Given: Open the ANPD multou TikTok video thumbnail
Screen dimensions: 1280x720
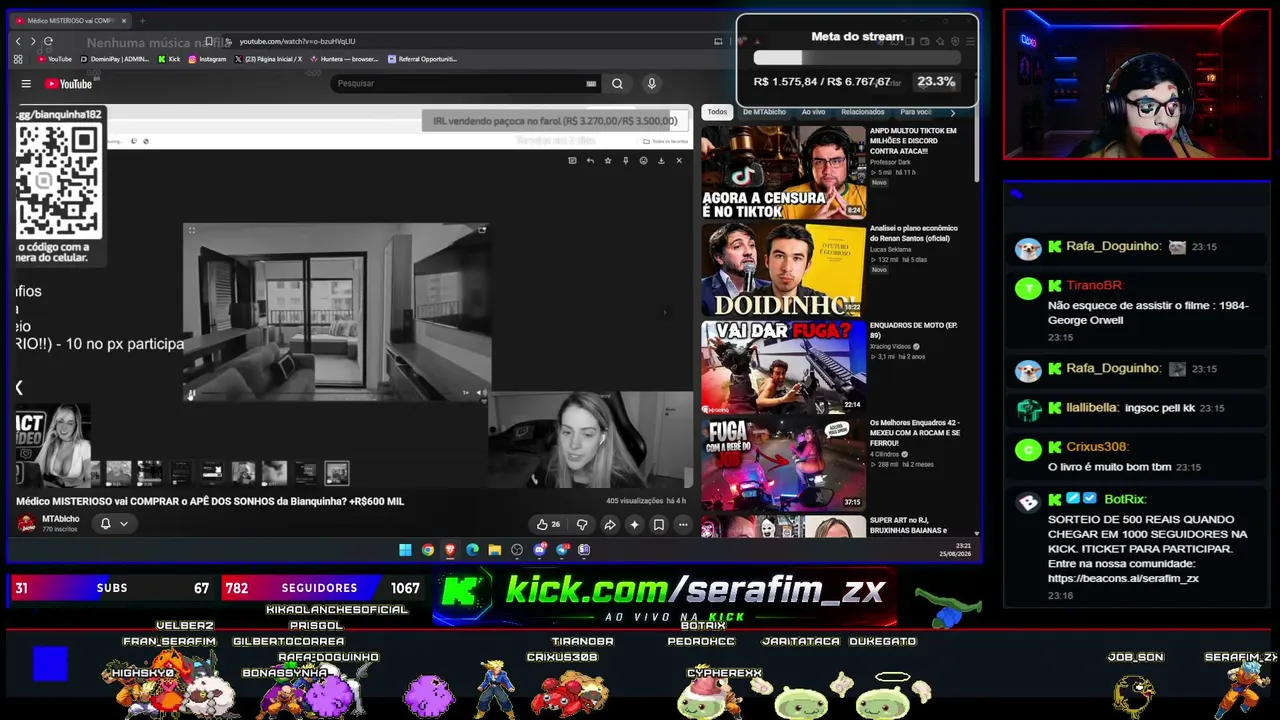Looking at the screenshot, I should point(783,171).
